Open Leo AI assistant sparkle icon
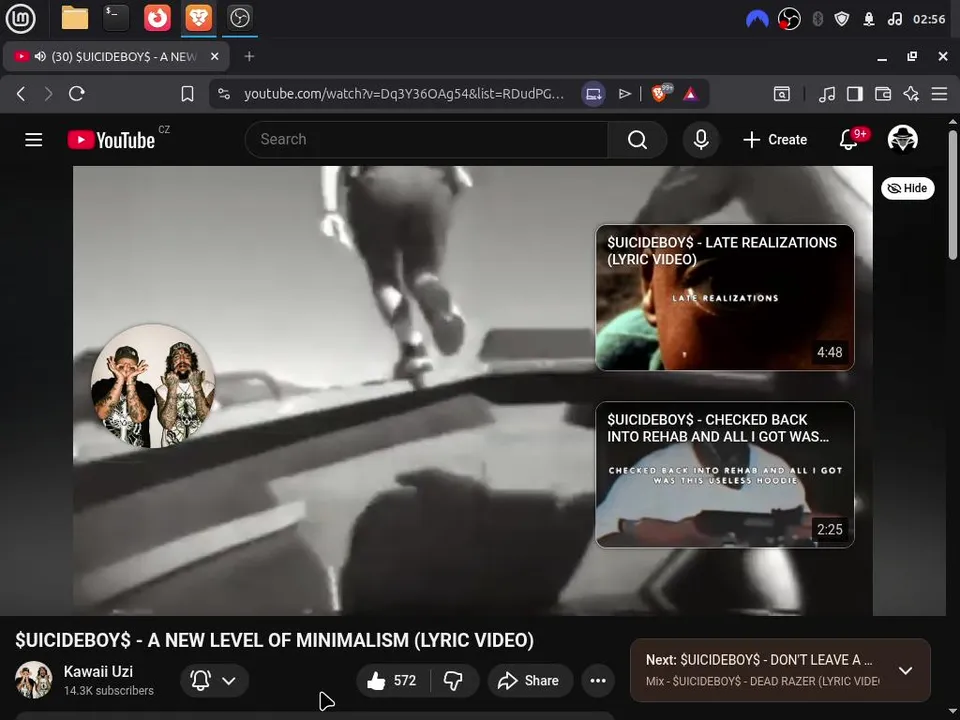 [x=911, y=94]
